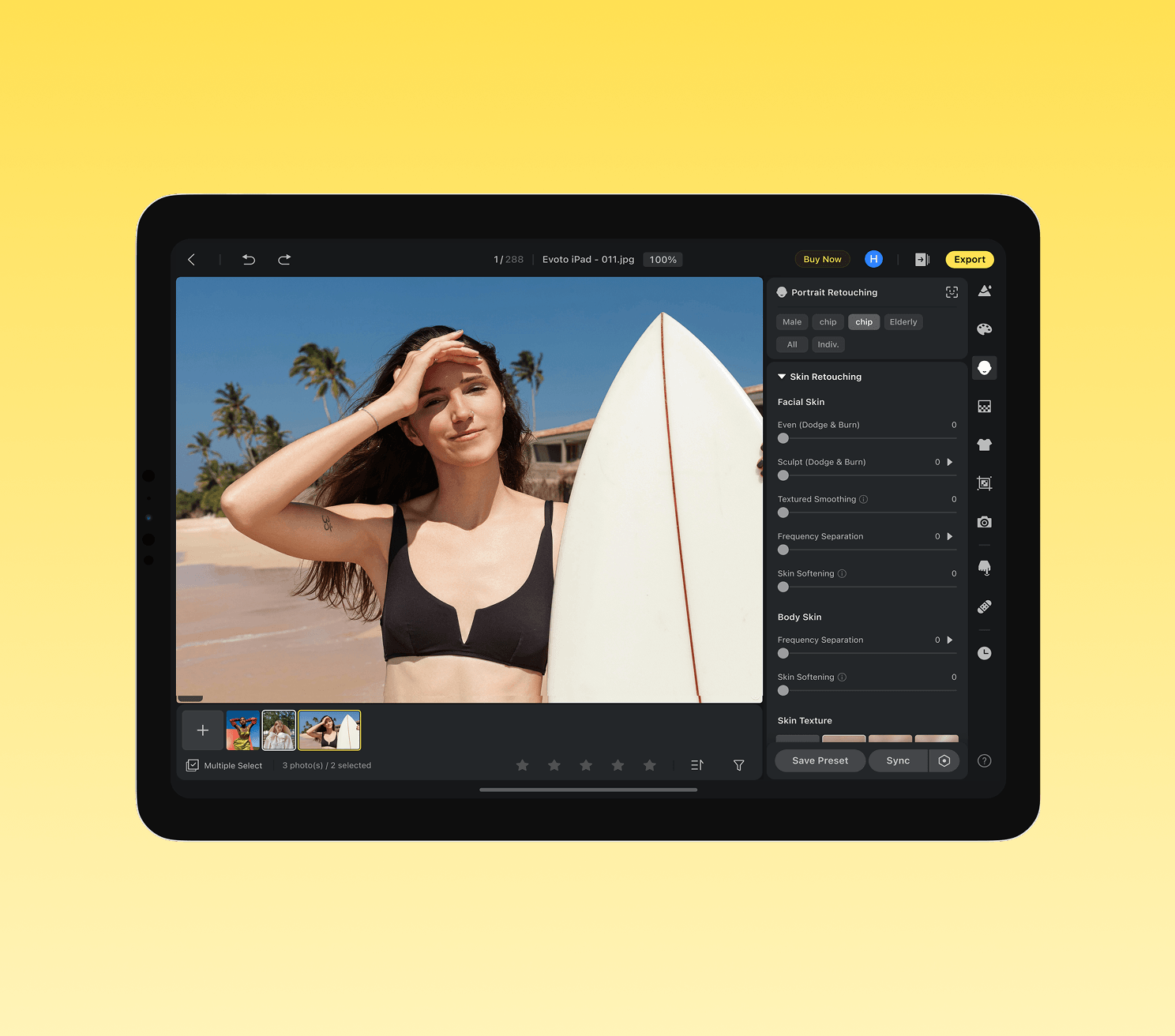1175x1036 pixels.
Task: Expand Sculpt (Dodge & Burn) options arrow
Action: 950,462
